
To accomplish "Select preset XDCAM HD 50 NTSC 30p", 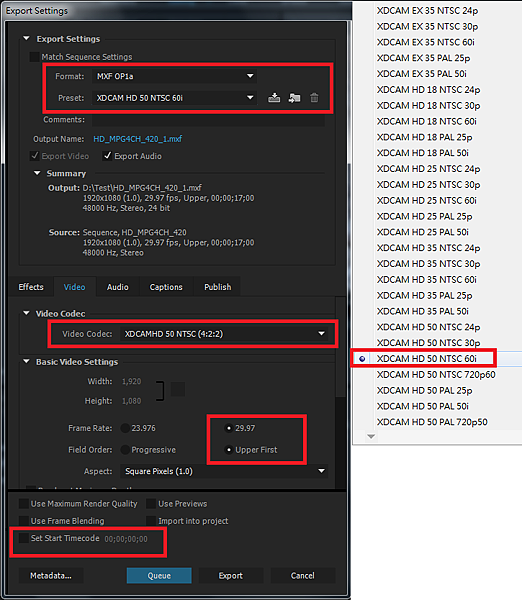I will 429,343.
